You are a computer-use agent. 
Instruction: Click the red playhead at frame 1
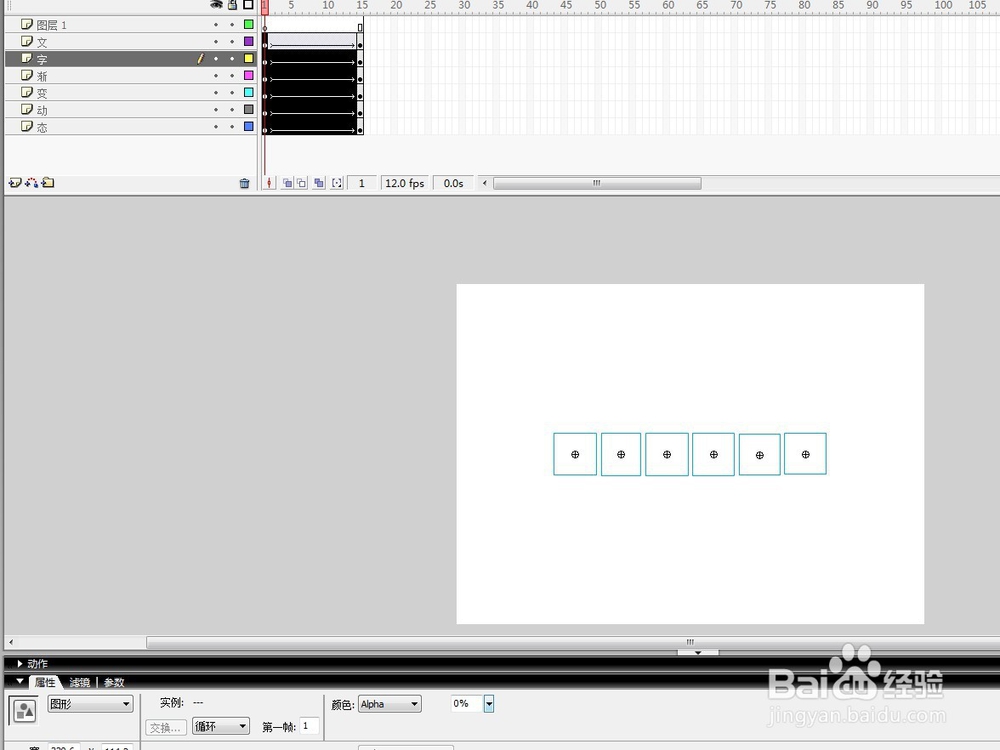coord(265,7)
